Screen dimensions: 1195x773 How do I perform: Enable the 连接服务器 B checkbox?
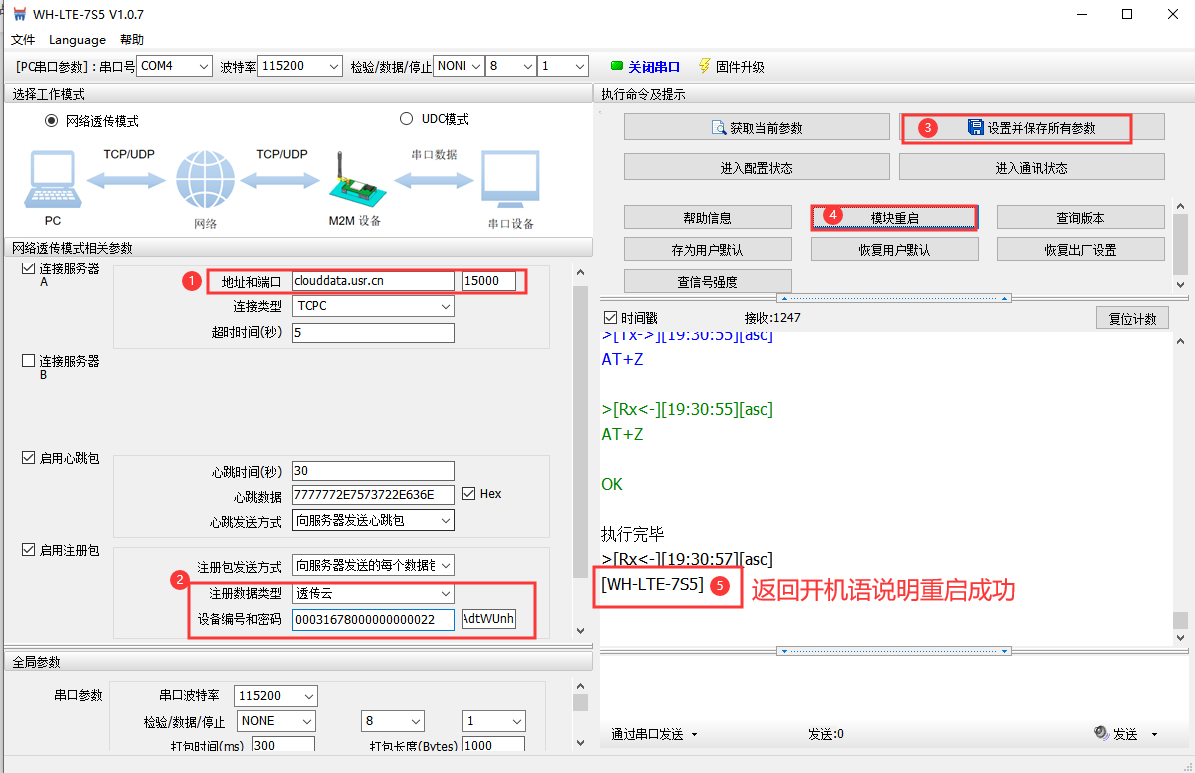click(28, 361)
